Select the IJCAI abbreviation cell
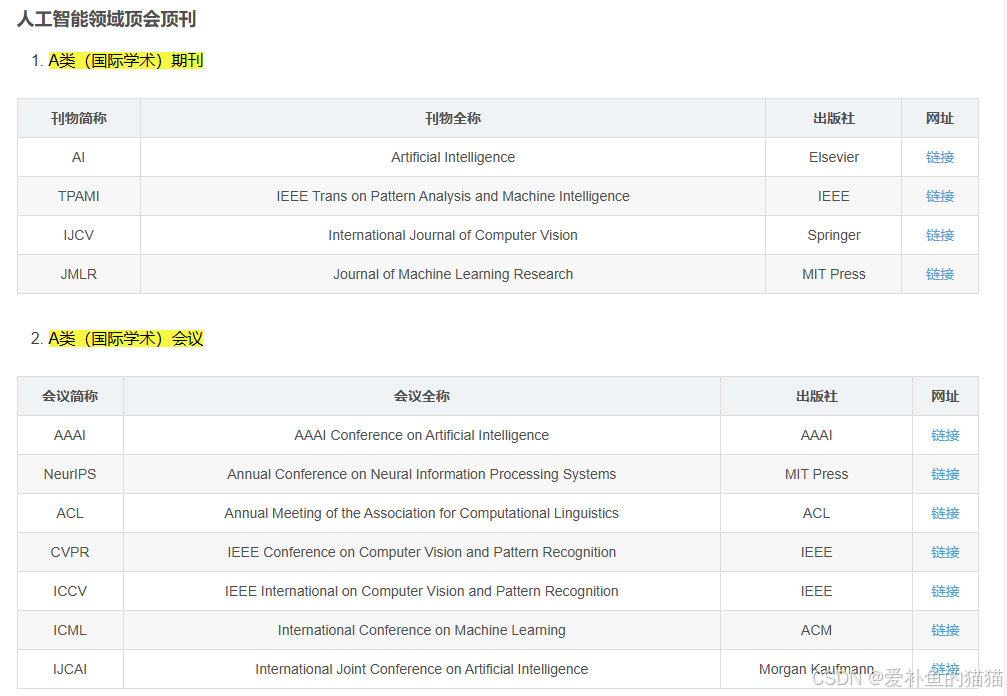The image size is (1007, 696). (70, 670)
